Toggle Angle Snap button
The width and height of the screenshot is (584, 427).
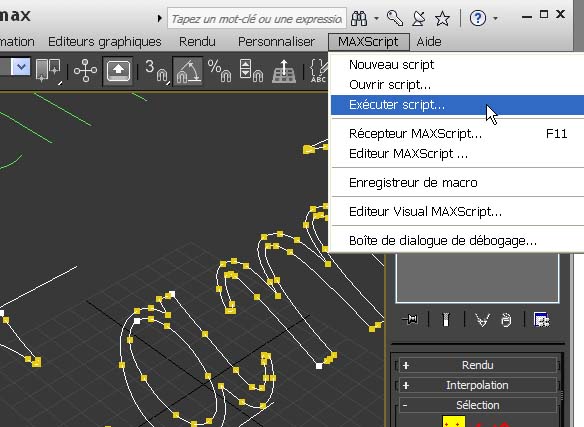pyautogui.click(x=188, y=71)
